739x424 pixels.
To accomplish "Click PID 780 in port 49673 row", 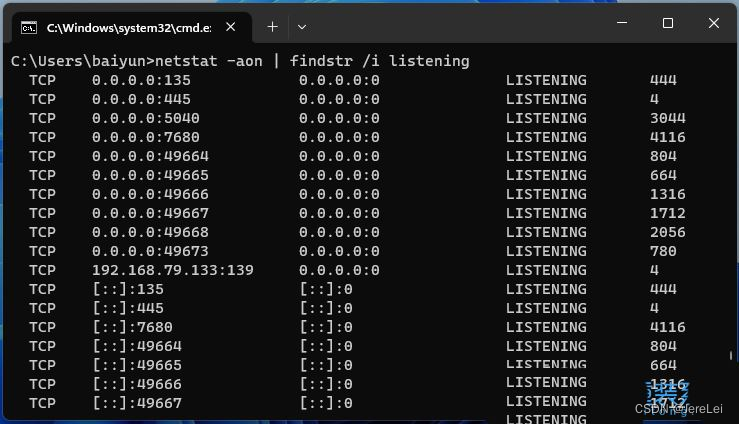I will click(663, 251).
